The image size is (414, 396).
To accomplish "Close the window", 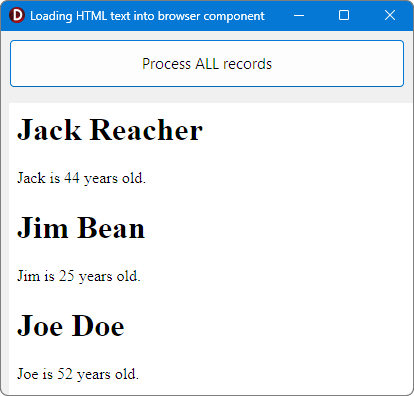I will click(390, 15).
